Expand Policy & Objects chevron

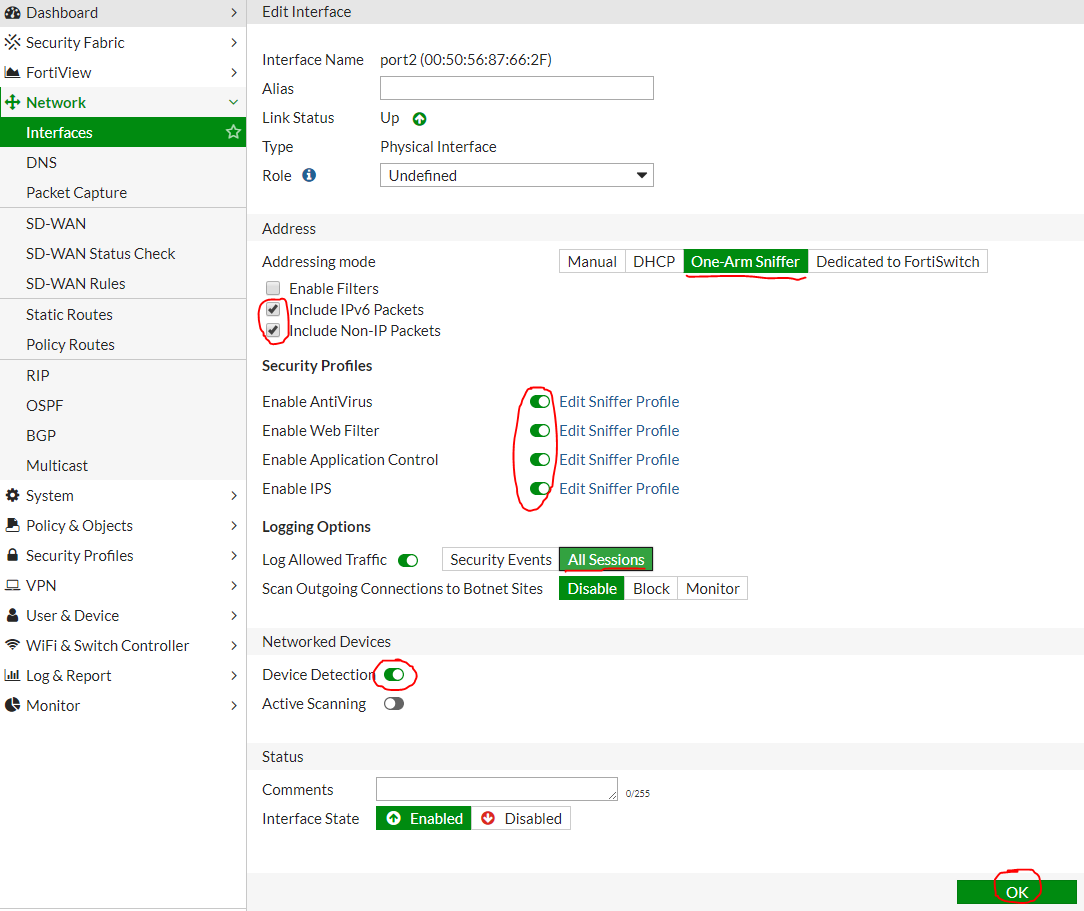[x=234, y=525]
